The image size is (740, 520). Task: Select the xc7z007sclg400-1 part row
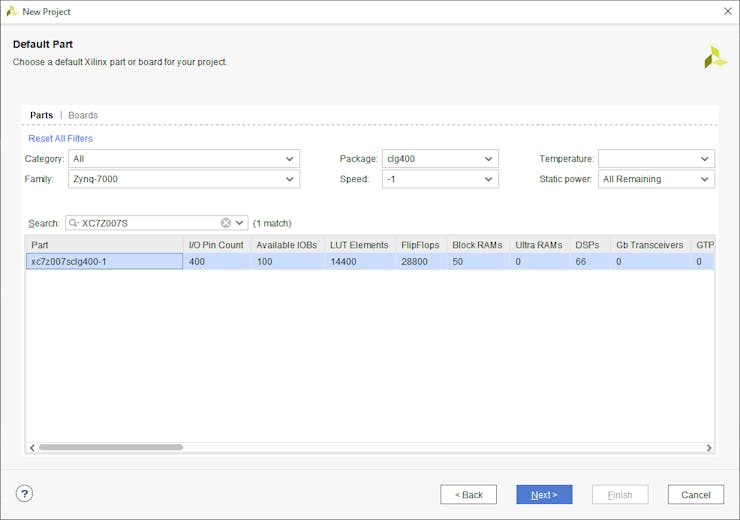pos(104,261)
